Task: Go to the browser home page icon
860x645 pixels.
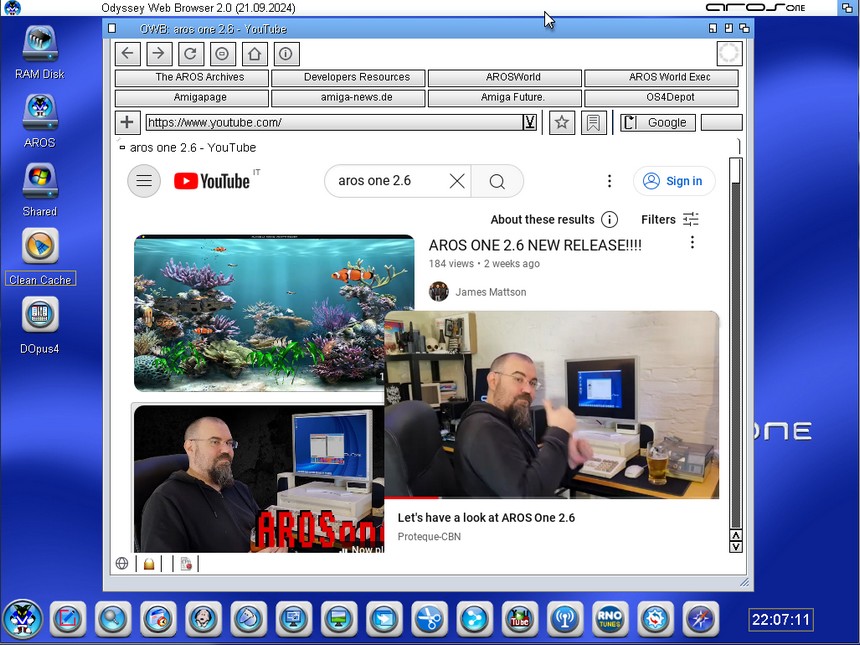Action: pos(254,54)
